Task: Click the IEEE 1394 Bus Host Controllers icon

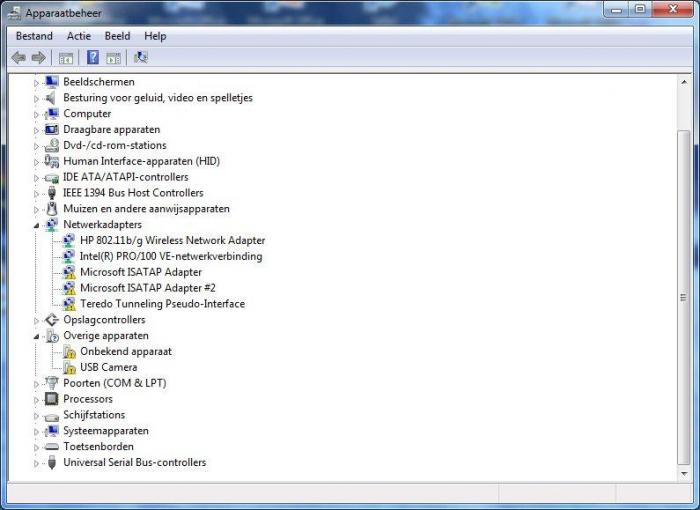Action: pos(52,193)
